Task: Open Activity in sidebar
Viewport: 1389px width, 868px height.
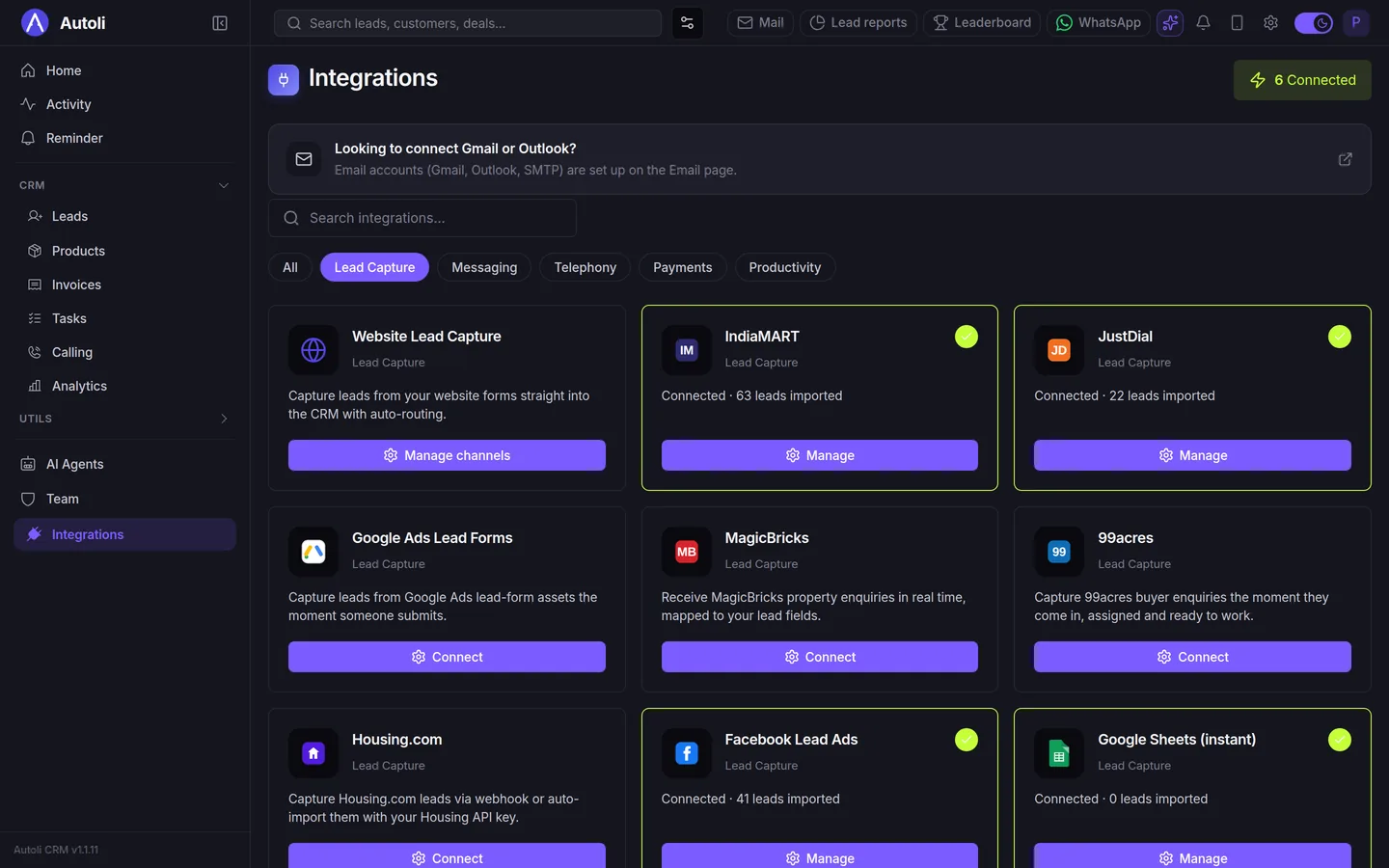Action: (124, 104)
